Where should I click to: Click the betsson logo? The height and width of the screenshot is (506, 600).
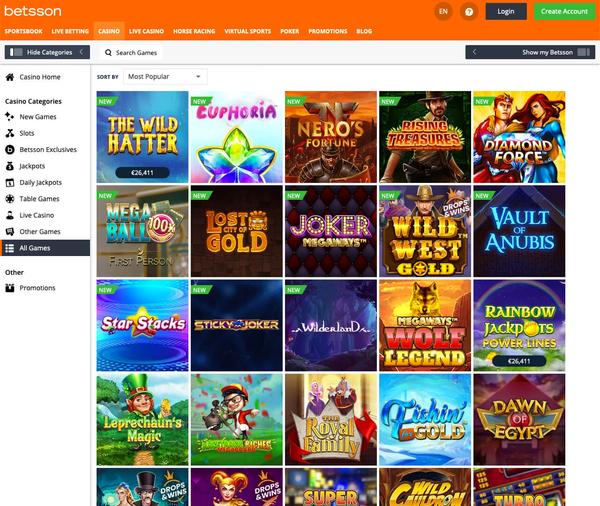pos(33,11)
